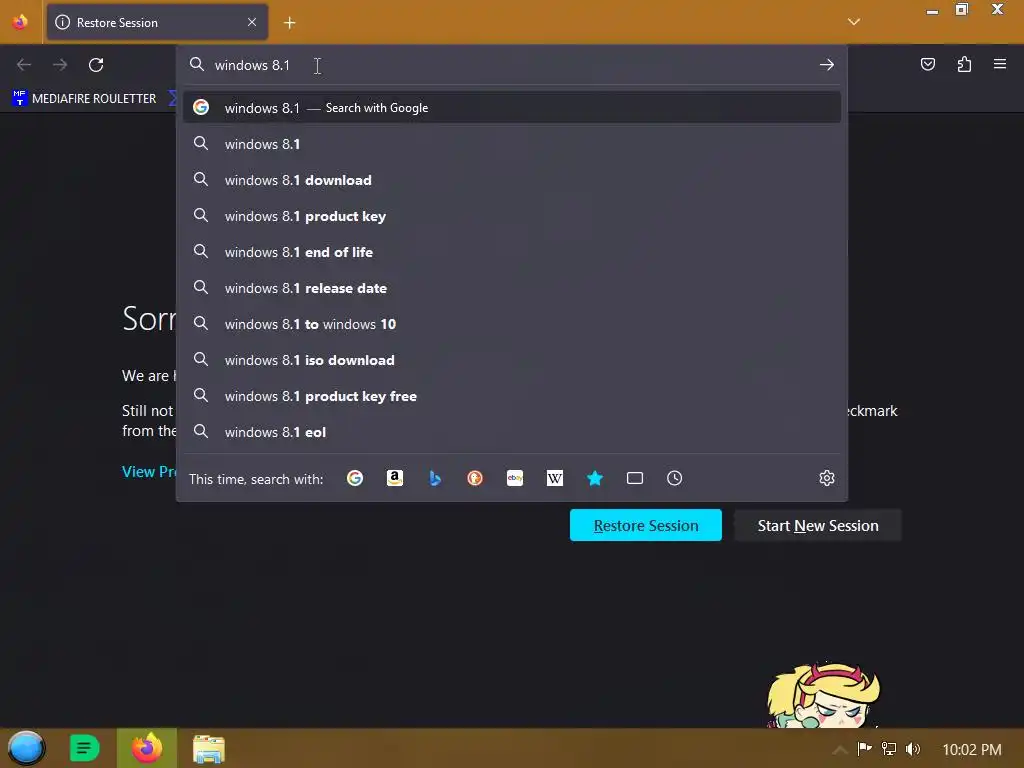Image resolution: width=1024 pixels, height=768 pixels.
Task: Close the Restore Session tab
Action: [252, 22]
